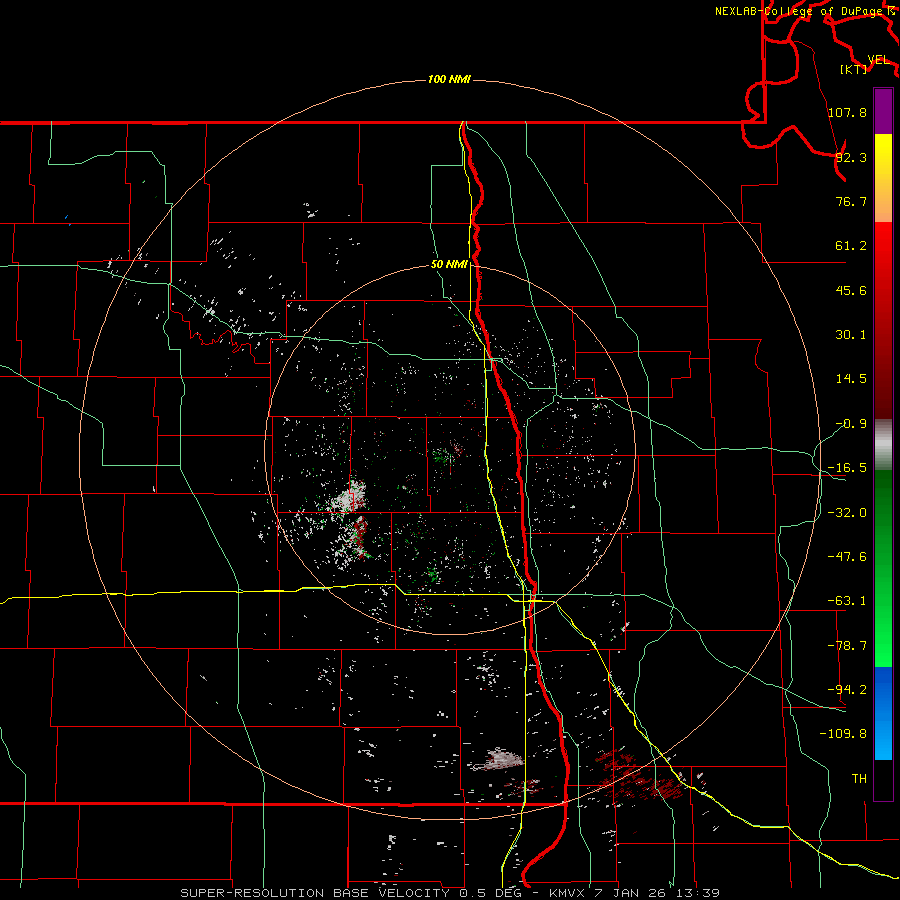This screenshot has width=900, height=900.
Task: Click the gray near-zero segment of the color bar
Action: pyautogui.click(x=883, y=442)
